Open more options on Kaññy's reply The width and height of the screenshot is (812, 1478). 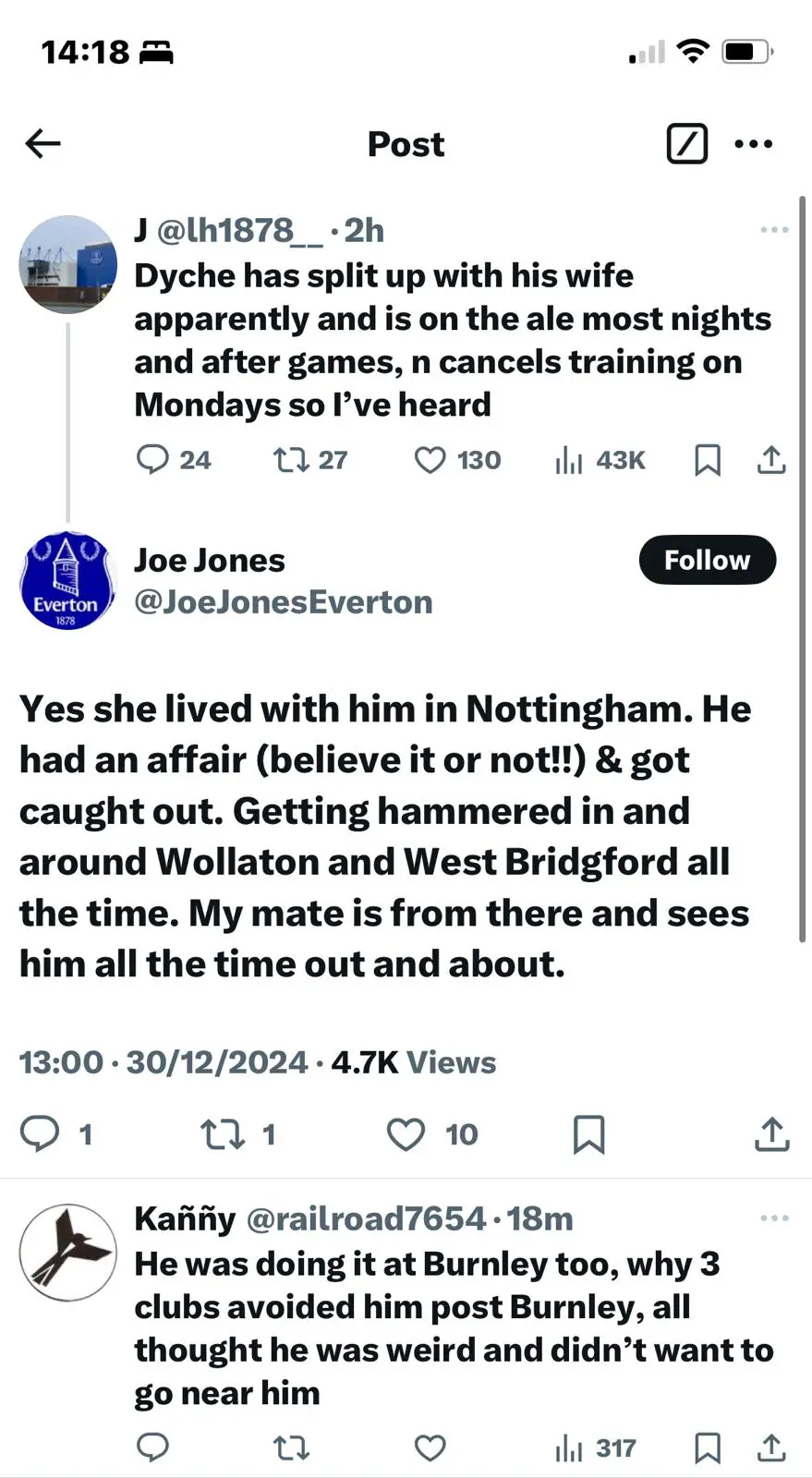pos(774,1218)
